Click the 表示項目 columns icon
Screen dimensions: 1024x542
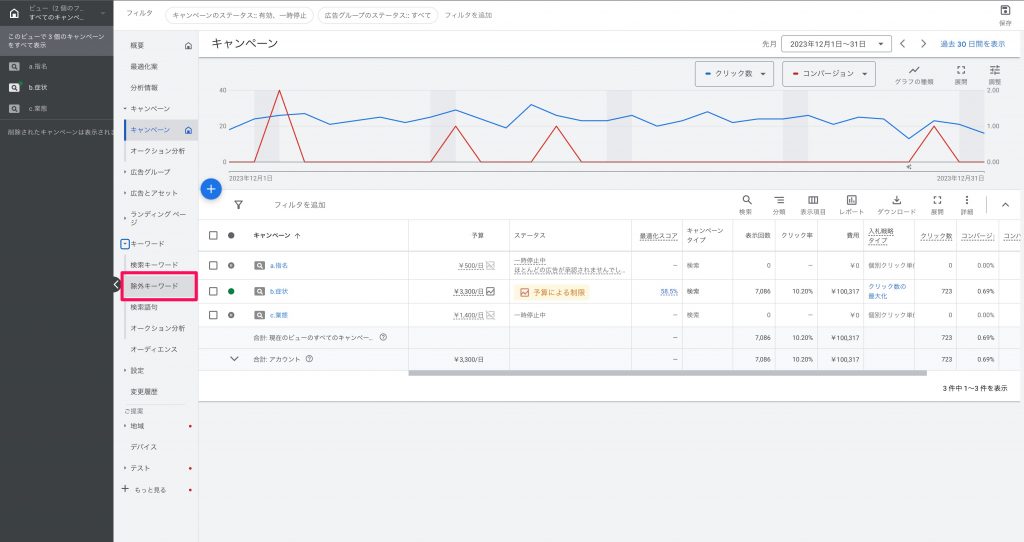click(813, 200)
